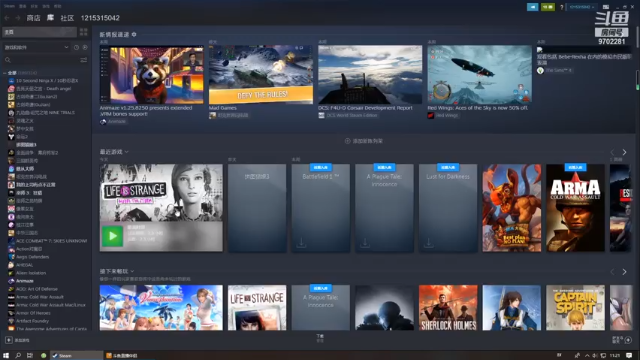Collapse the All games tree in the sidebar
The height and width of the screenshot is (360, 640).
pyautogui.click(x=4, y=73)
